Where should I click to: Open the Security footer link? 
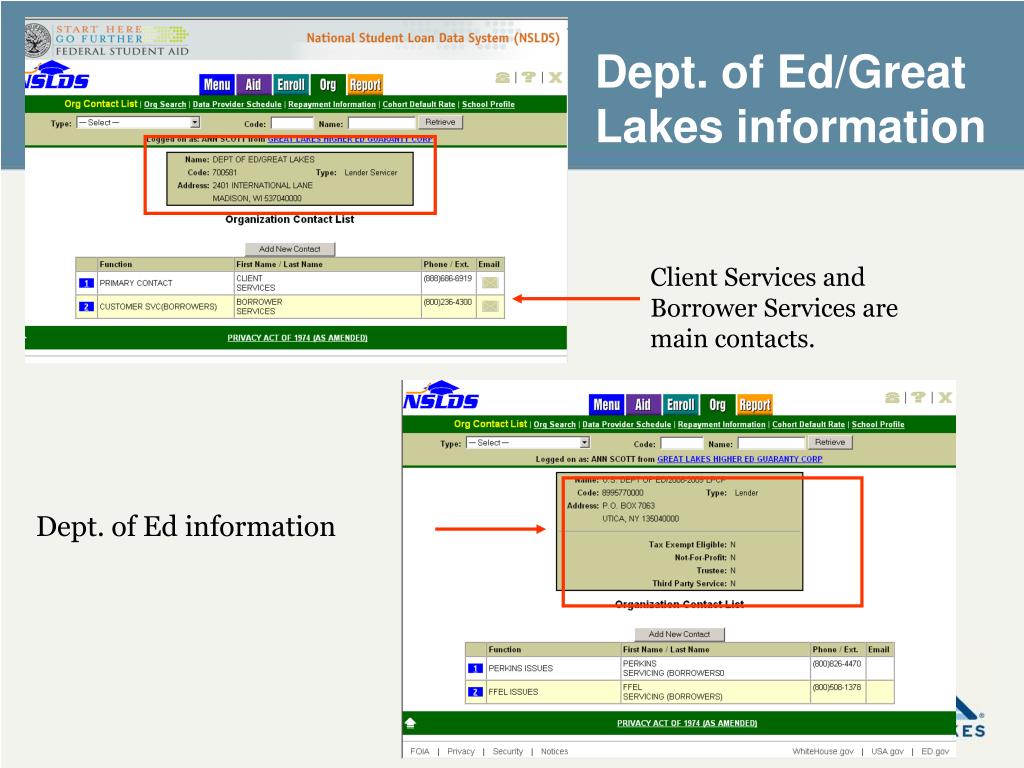point(507,752)
